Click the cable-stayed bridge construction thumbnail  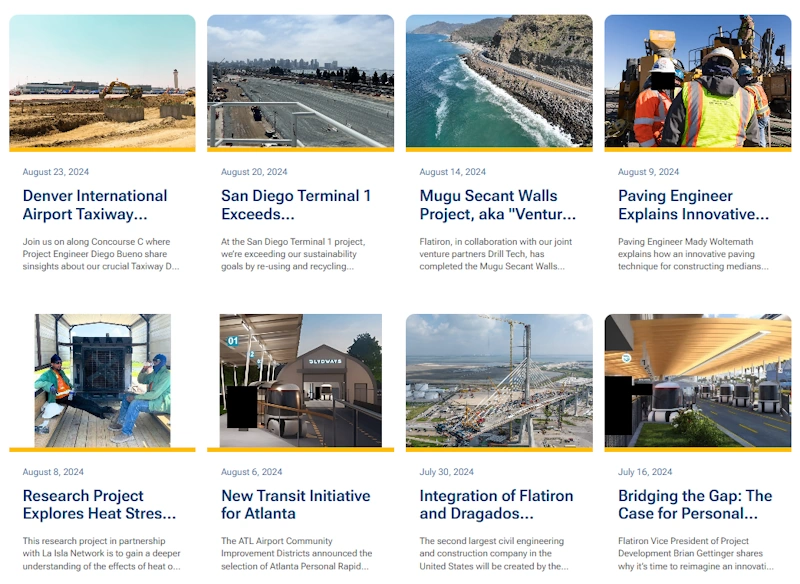[499, 380]
